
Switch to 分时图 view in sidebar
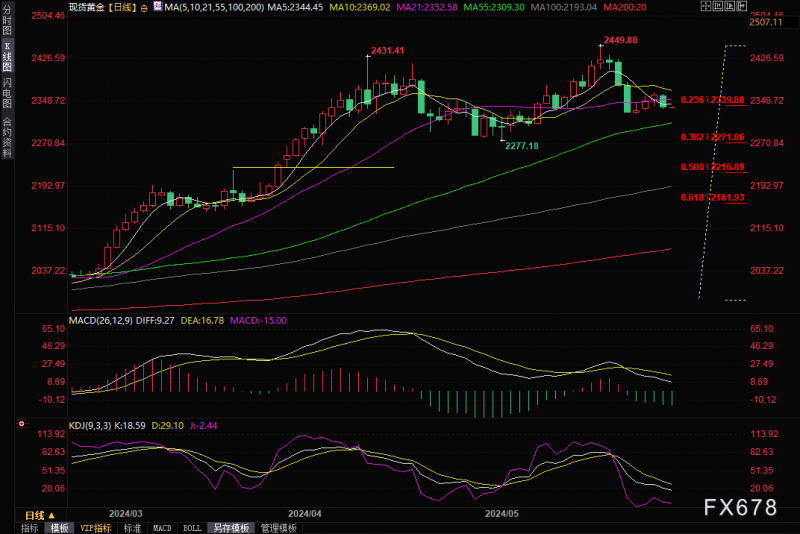point(7,19)
